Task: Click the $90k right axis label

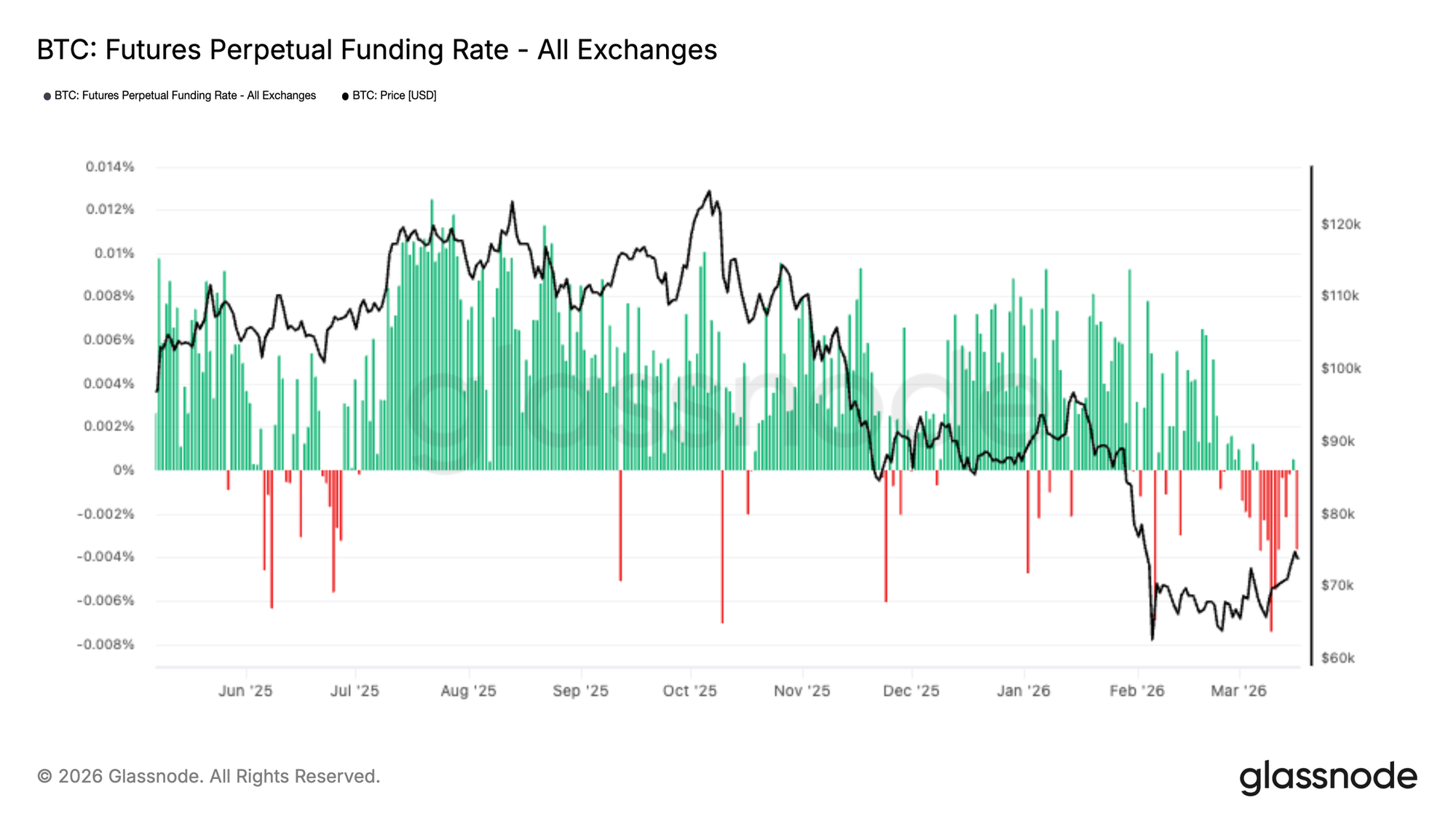Action: (1337, 441)
